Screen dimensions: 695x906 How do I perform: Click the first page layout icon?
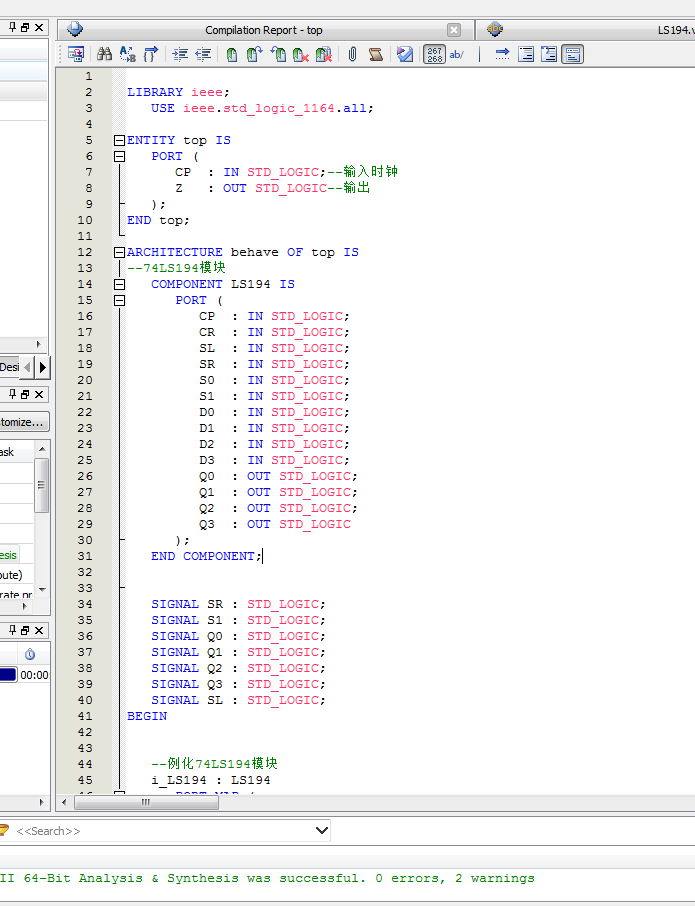[x=526, y=54]
